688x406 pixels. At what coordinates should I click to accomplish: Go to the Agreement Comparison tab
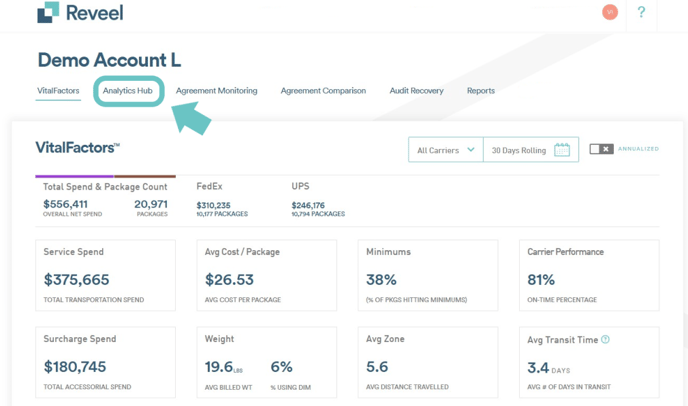click(x=323, y=91)
